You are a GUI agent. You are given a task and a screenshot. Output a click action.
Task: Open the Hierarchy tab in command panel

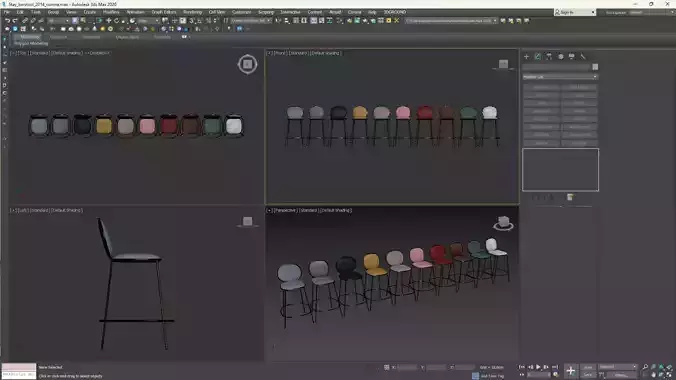pos(549,57)
